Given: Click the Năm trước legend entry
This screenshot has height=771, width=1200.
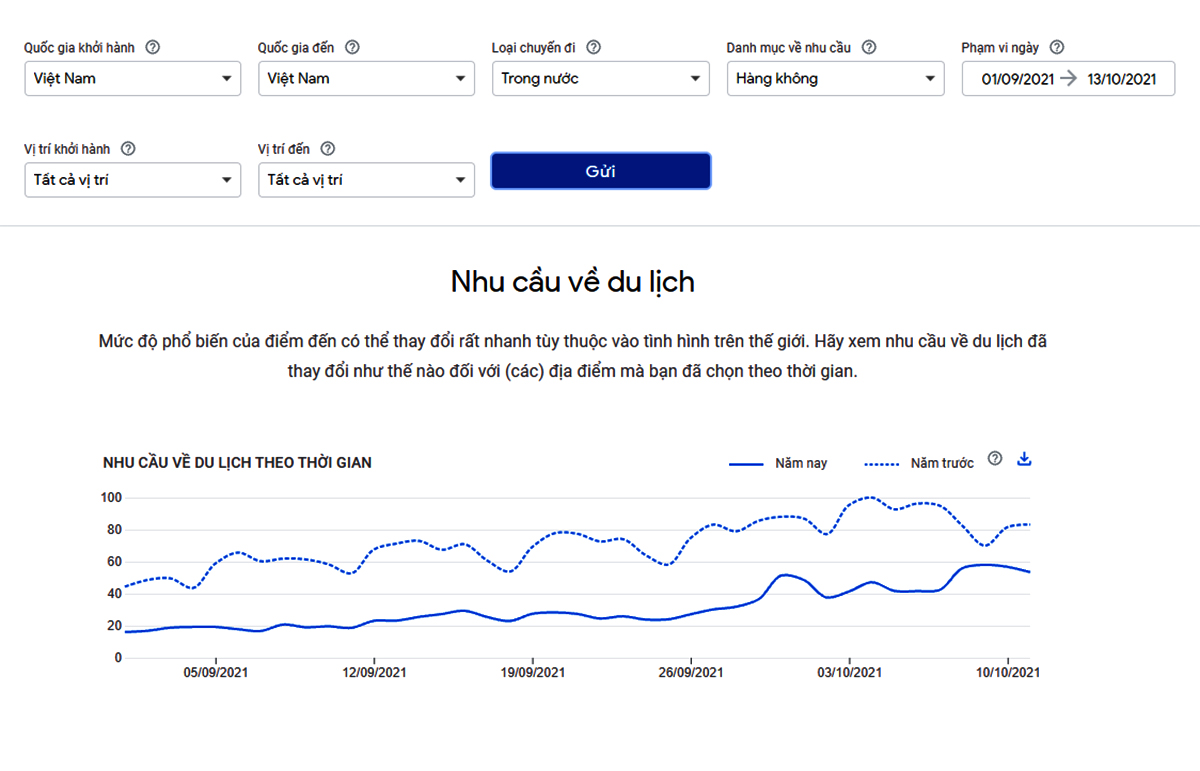Looking at the screenshot, I should click(919, 464).
